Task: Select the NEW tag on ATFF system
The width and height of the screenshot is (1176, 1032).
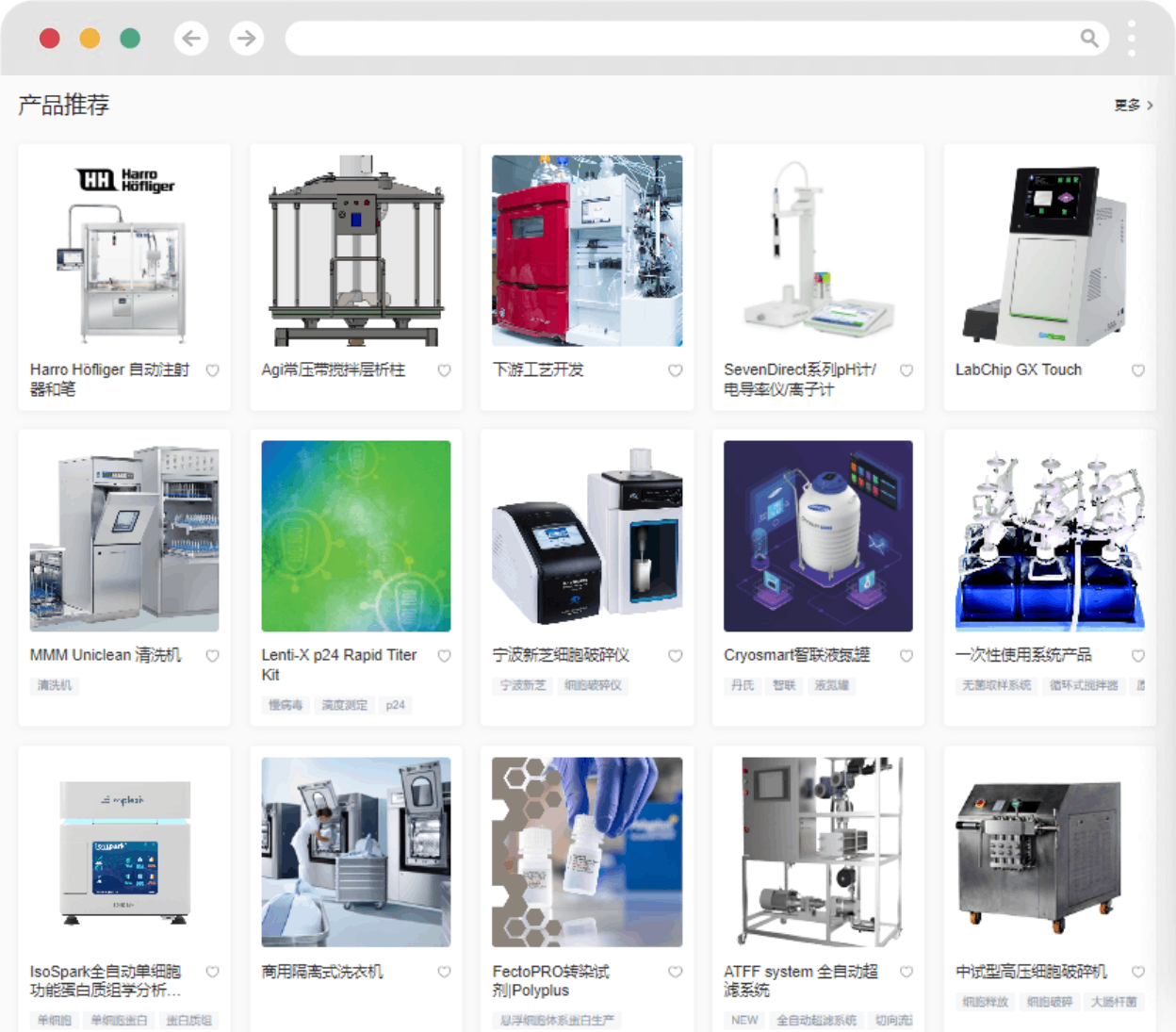Action: point(744,1021)
